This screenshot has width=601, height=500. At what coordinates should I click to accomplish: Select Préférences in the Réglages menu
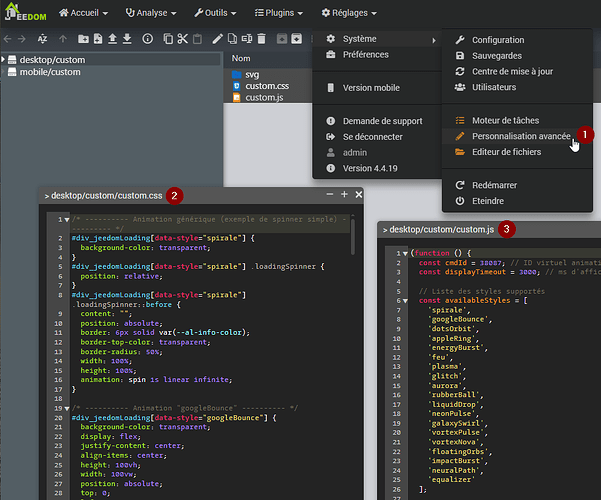tap(377, 54)
